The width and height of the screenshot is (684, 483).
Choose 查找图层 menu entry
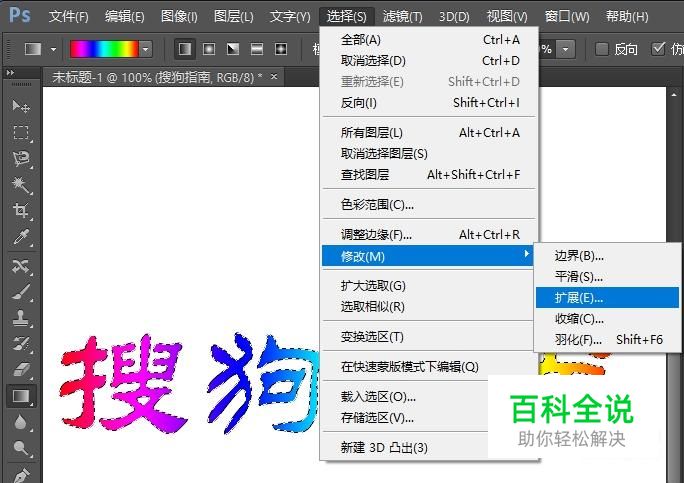coord(429,175)
